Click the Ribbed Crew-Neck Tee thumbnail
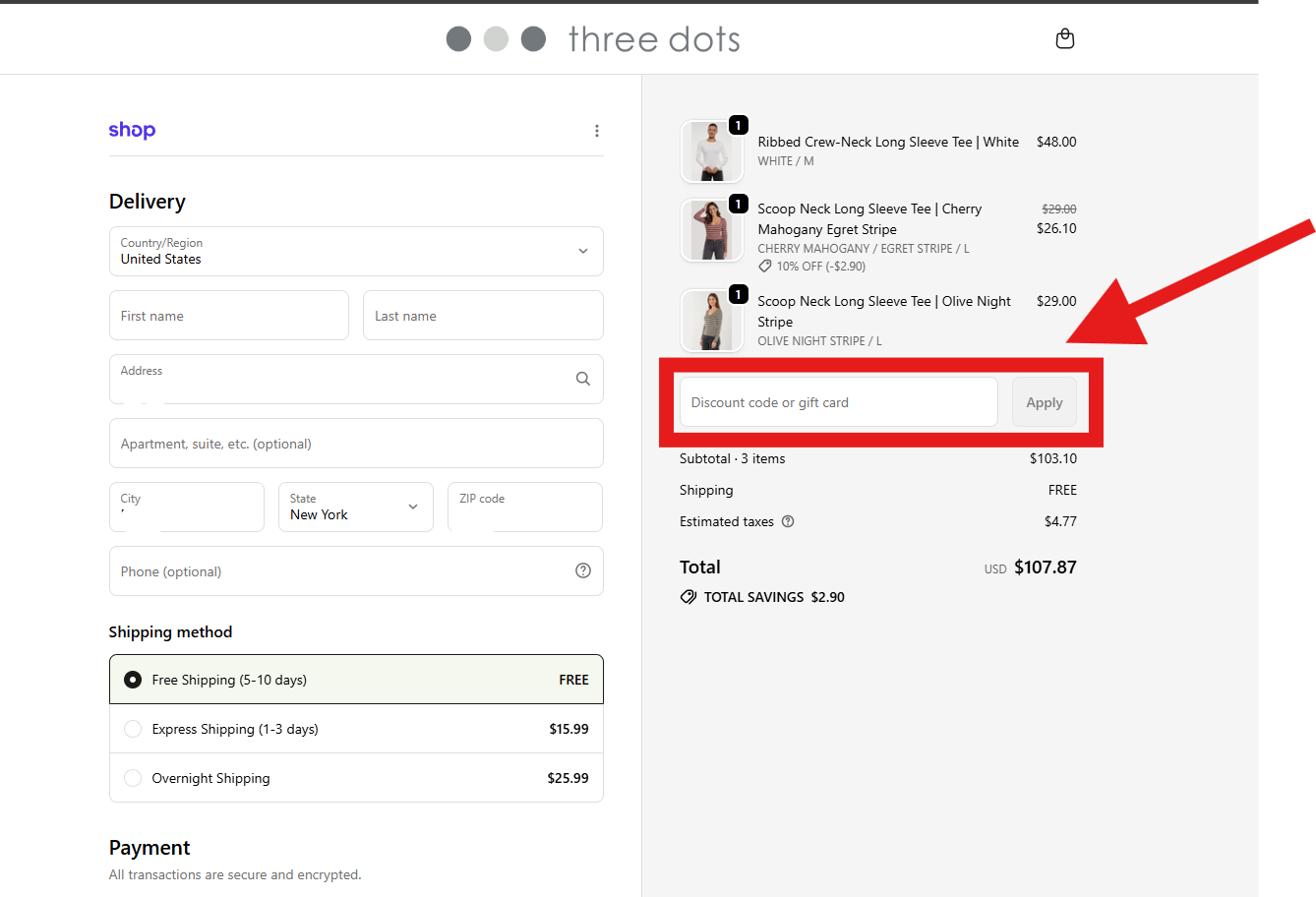1316x897 pixels. tap(711, 151)
